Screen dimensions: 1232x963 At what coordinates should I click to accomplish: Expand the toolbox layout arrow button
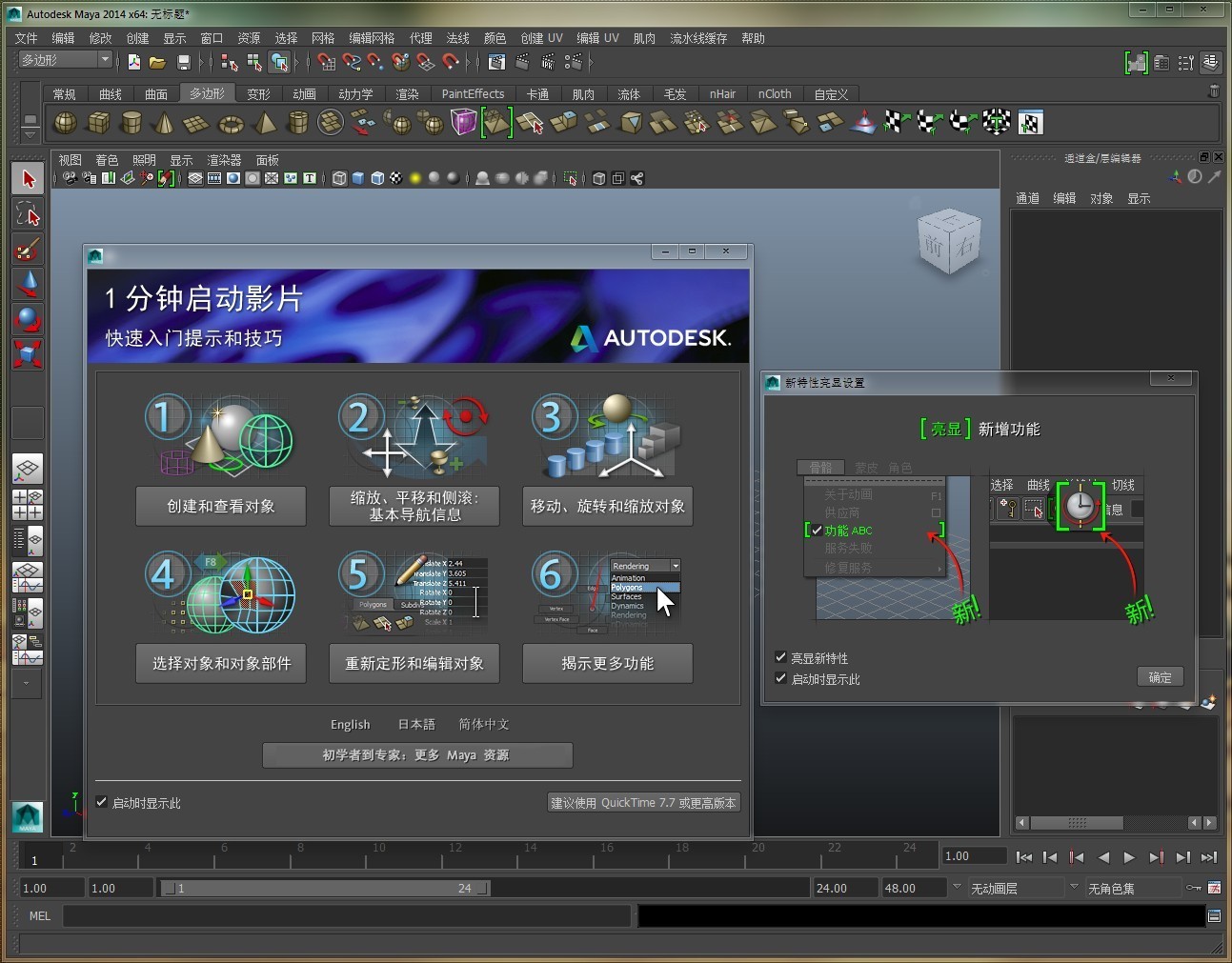click(x=27, y=682)
